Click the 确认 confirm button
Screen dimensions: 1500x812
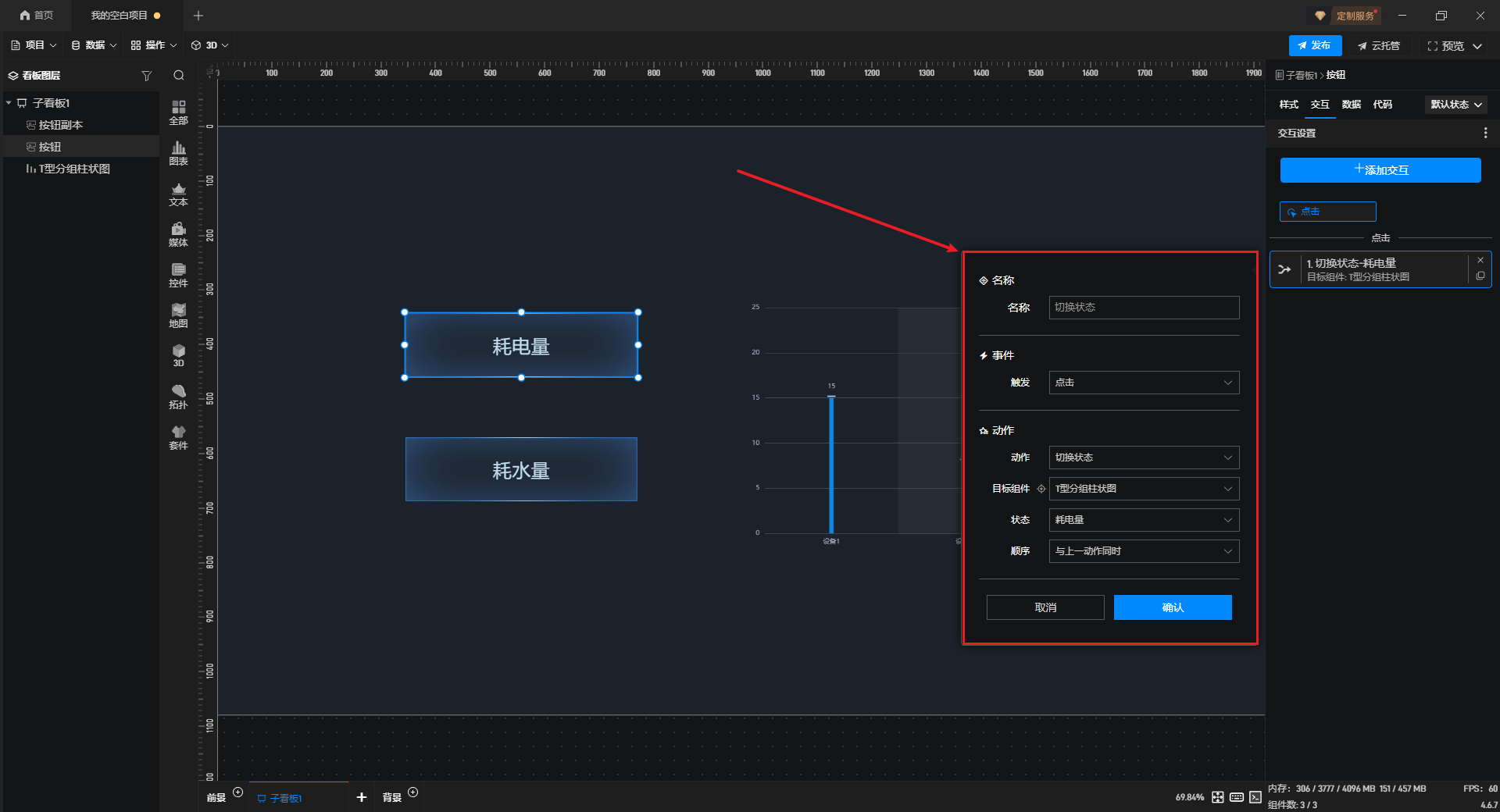point(1172,607)
